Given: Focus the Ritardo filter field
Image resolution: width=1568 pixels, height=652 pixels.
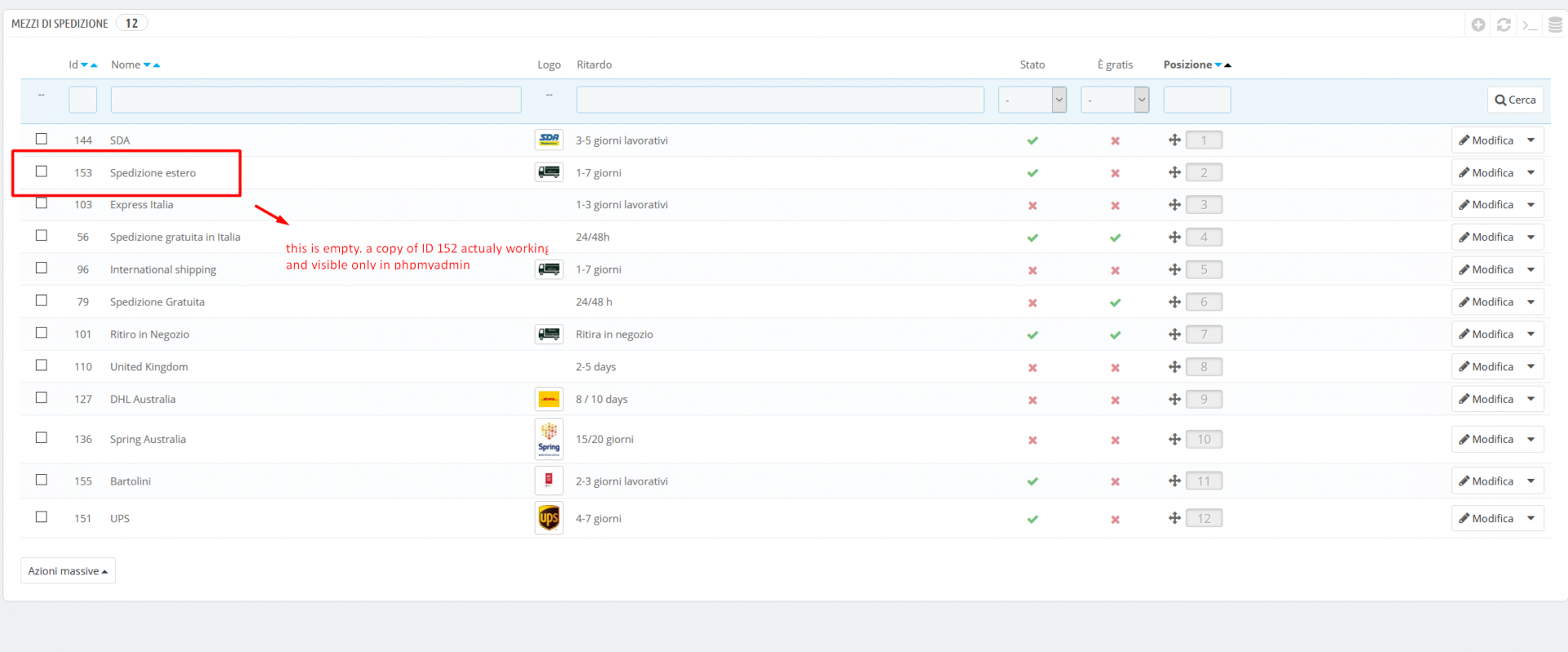Looking at the screenshot, I should click(x=780, y=100).
